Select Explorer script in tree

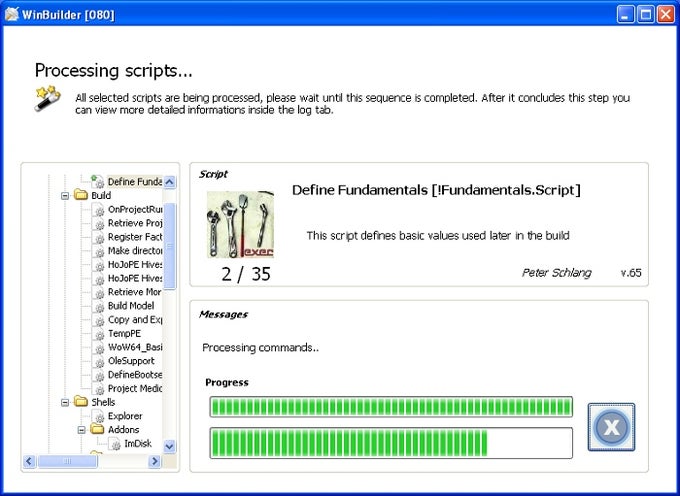click(x=125, y=416)
